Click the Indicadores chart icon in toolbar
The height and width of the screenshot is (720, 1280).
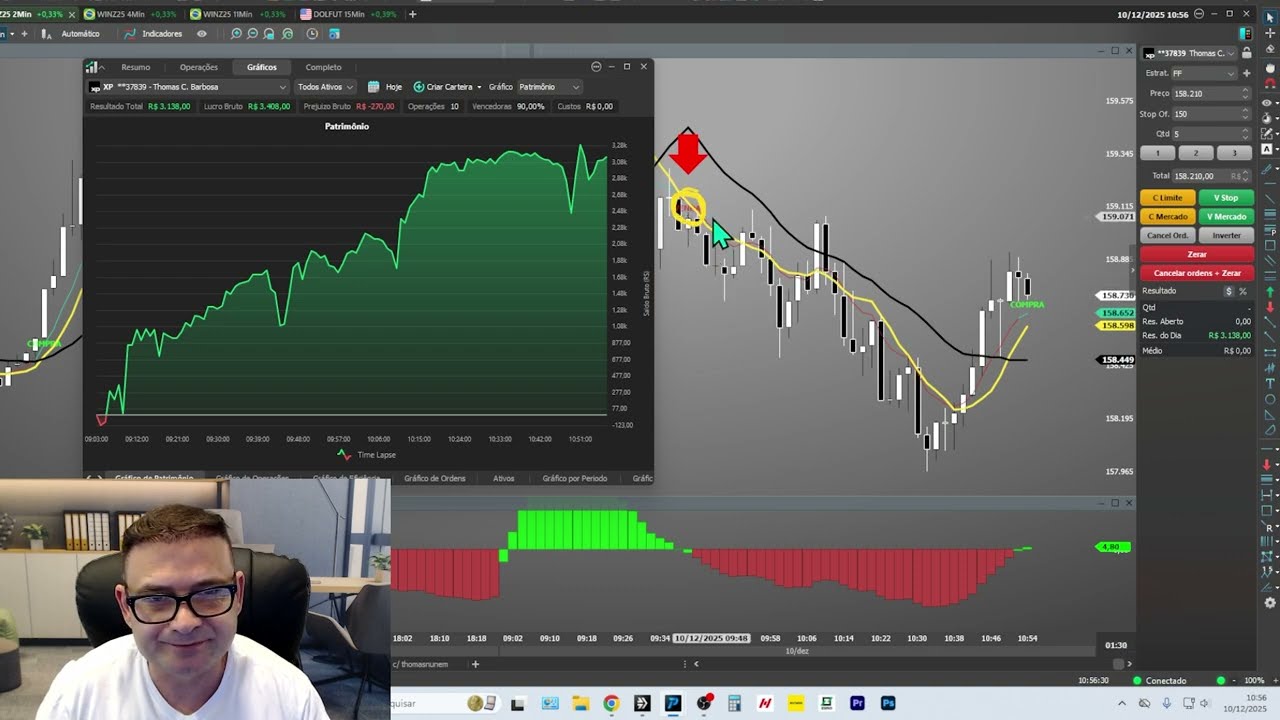pyautogui.click(x=130, y=34)
